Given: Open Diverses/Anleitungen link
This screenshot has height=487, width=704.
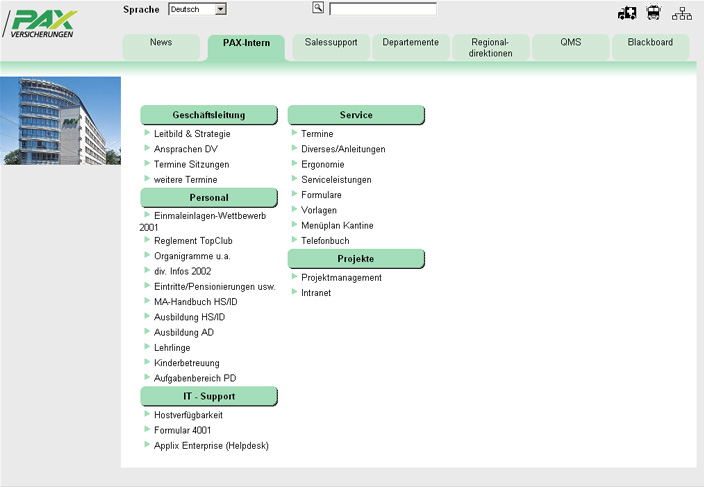Looking at the screenshot, I should (343, 149).
